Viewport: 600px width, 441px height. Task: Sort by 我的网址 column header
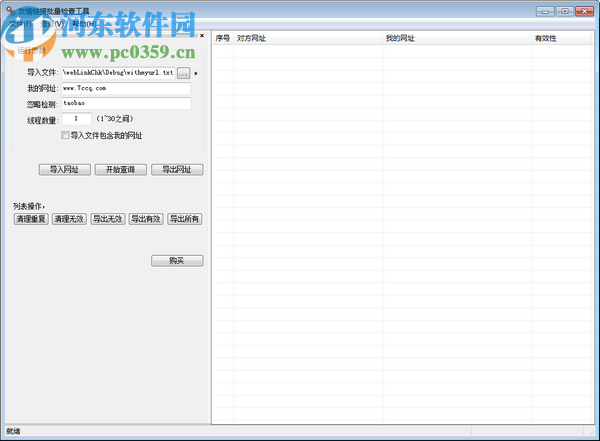[x=457, y=38]
